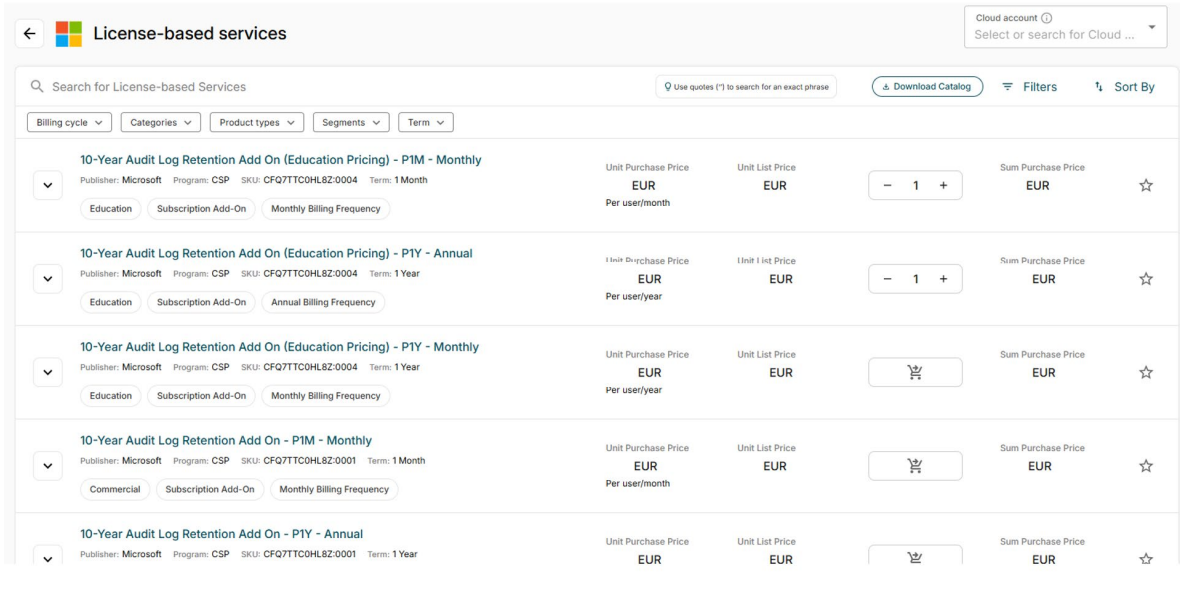This screenshot has height=595, width=1186.
Task: Add the Add On P1Y Annual to cart
Action: click(915, 556)
